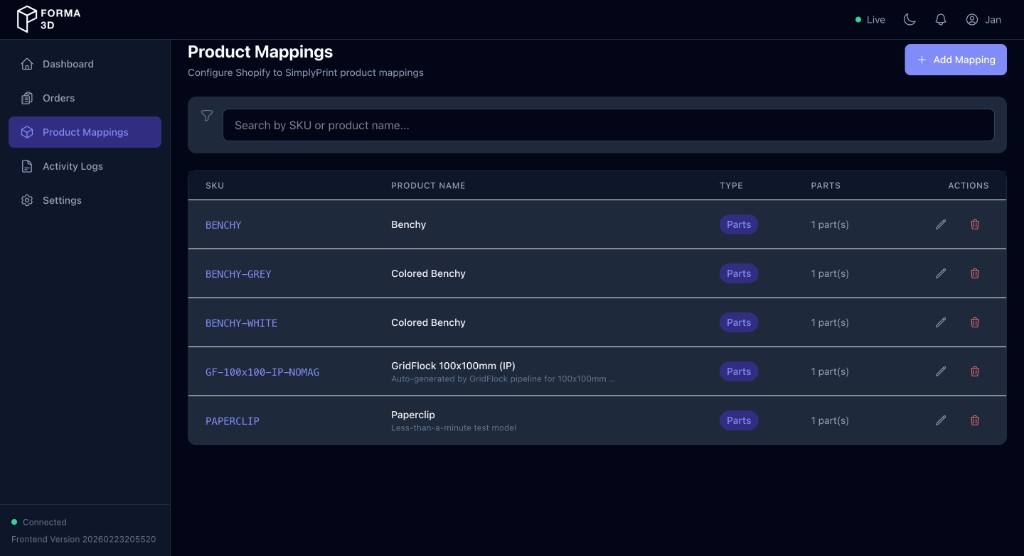Open Jan user account menu
Viewport: 1024px width, 556px height.
click(984, 20)
